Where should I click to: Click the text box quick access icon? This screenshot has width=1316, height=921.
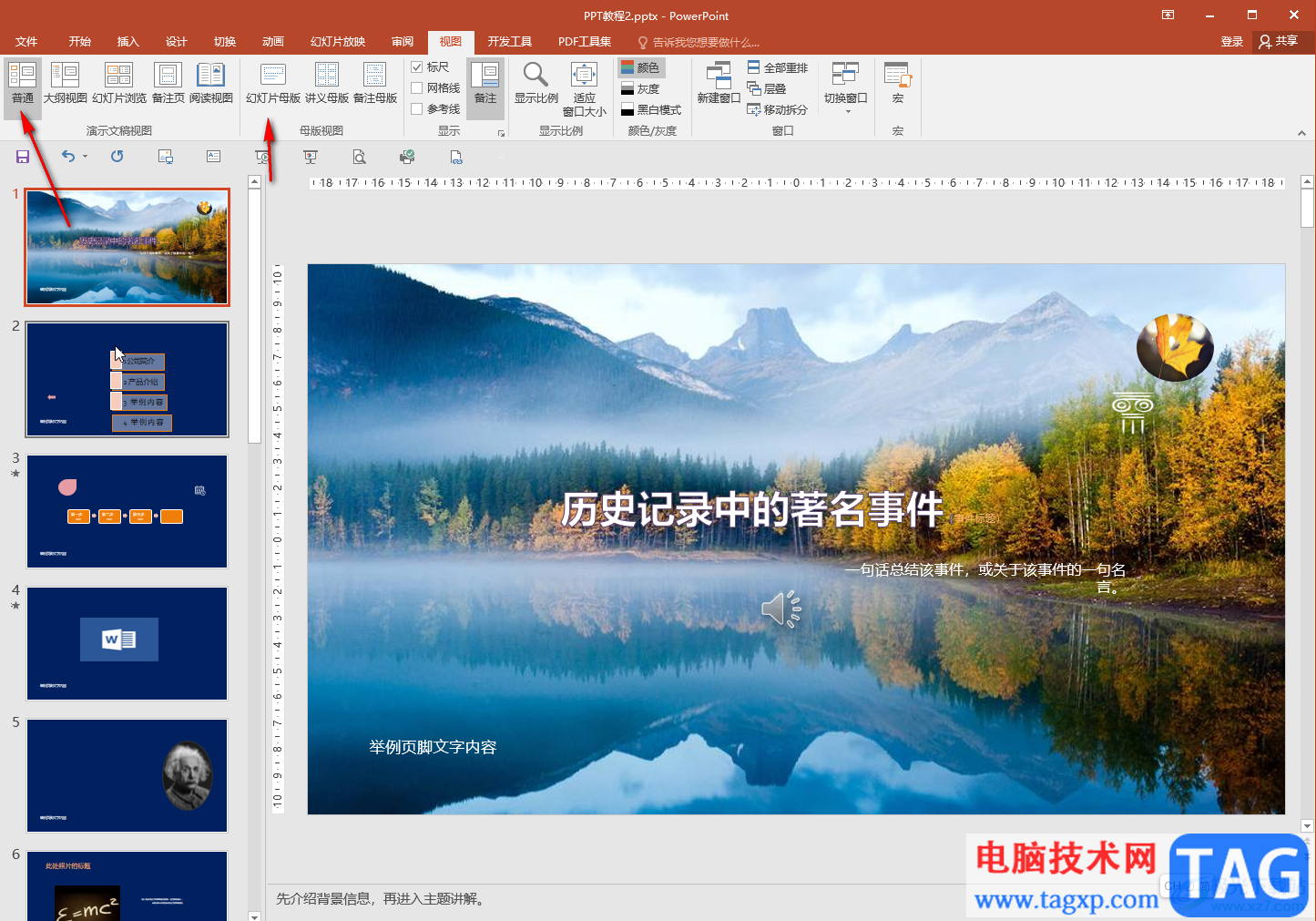214,157
